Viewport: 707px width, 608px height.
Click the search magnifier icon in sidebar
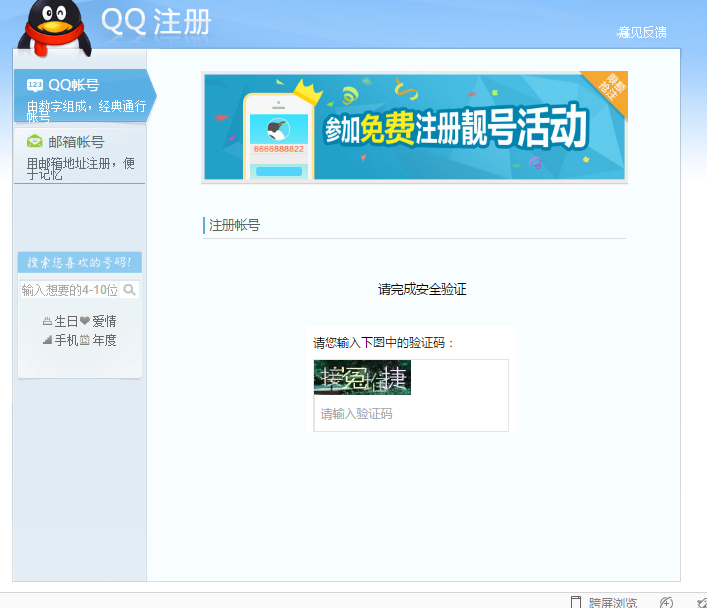[129, 290]
